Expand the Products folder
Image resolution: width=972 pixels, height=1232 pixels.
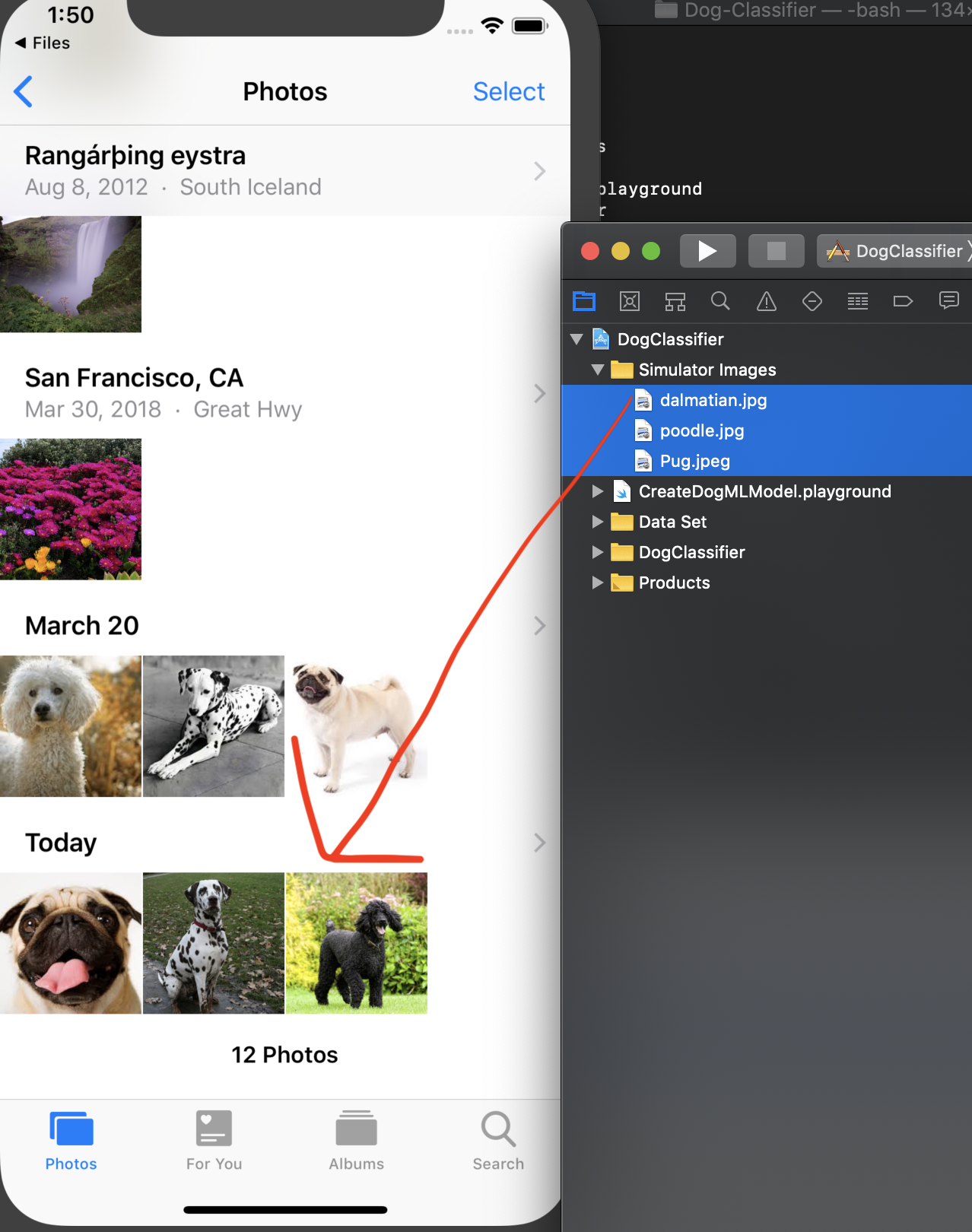[x=598, y=583]
